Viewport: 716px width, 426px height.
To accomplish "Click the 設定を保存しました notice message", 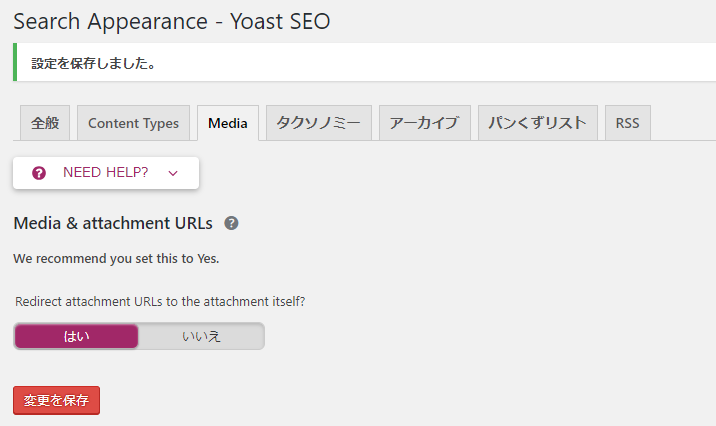I will point(94,63).
